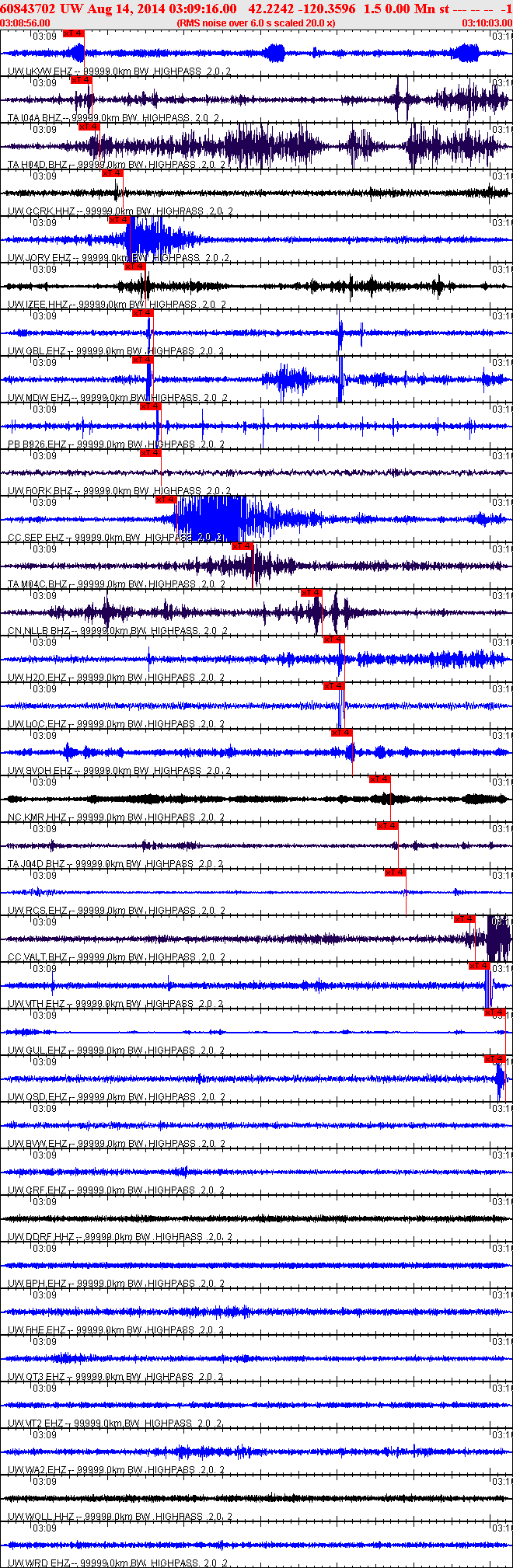Select the UW.FORK.BHZ station label
The width and height of the screenshot is (513, 1568).
pos(40,491)
